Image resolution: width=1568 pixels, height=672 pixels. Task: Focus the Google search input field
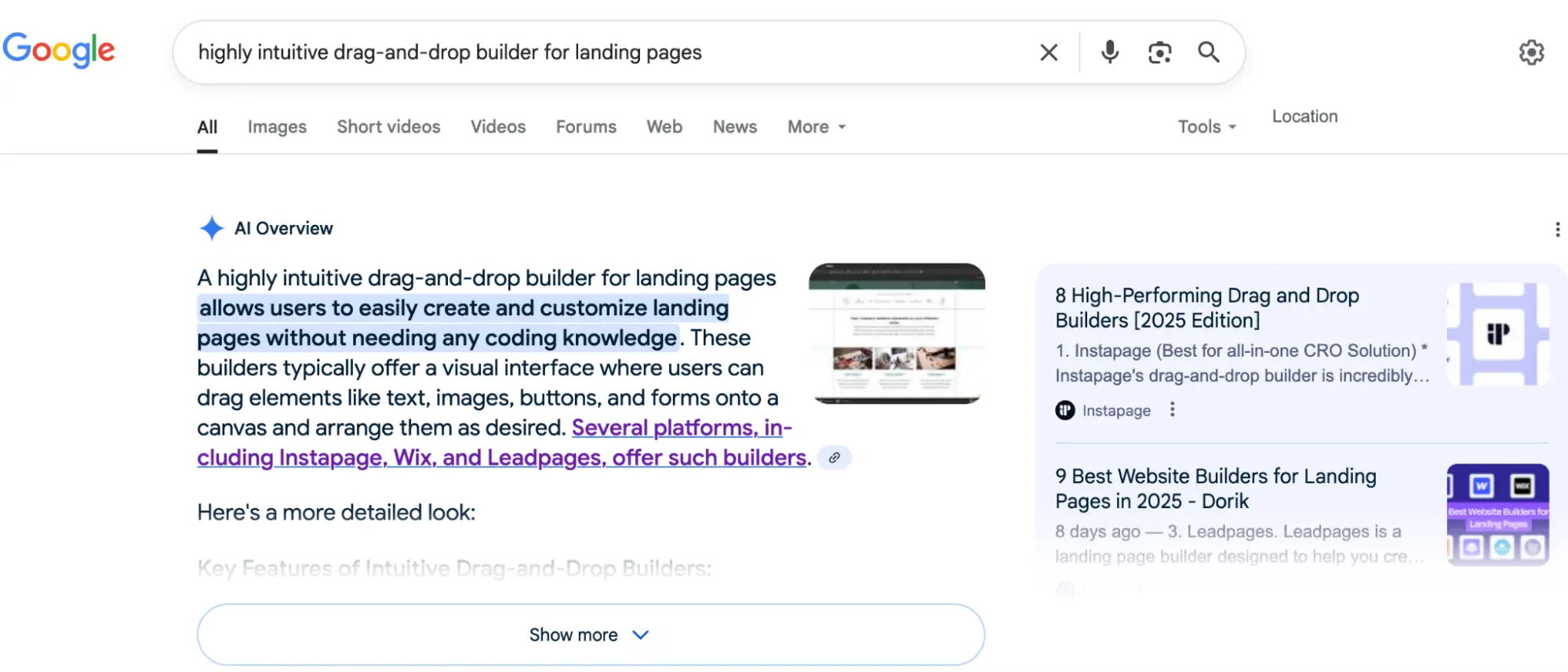(612, 53)
